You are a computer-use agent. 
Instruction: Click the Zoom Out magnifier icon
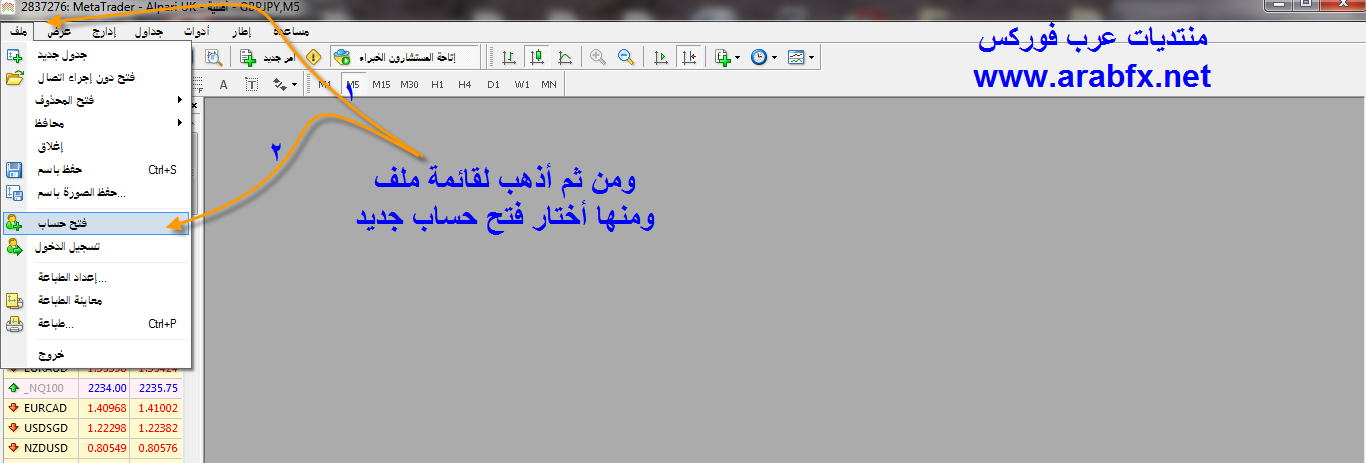626,58
